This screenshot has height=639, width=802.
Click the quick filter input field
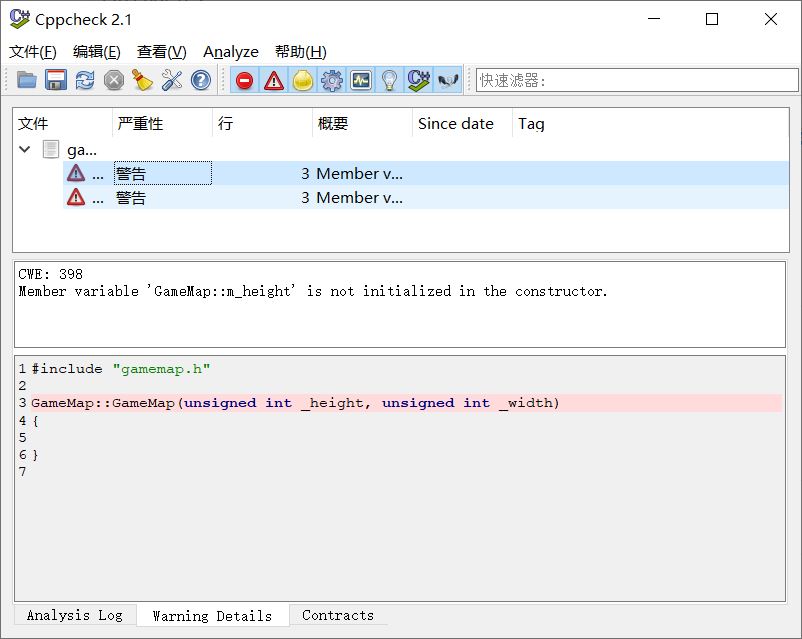click(x=637, y=80)
